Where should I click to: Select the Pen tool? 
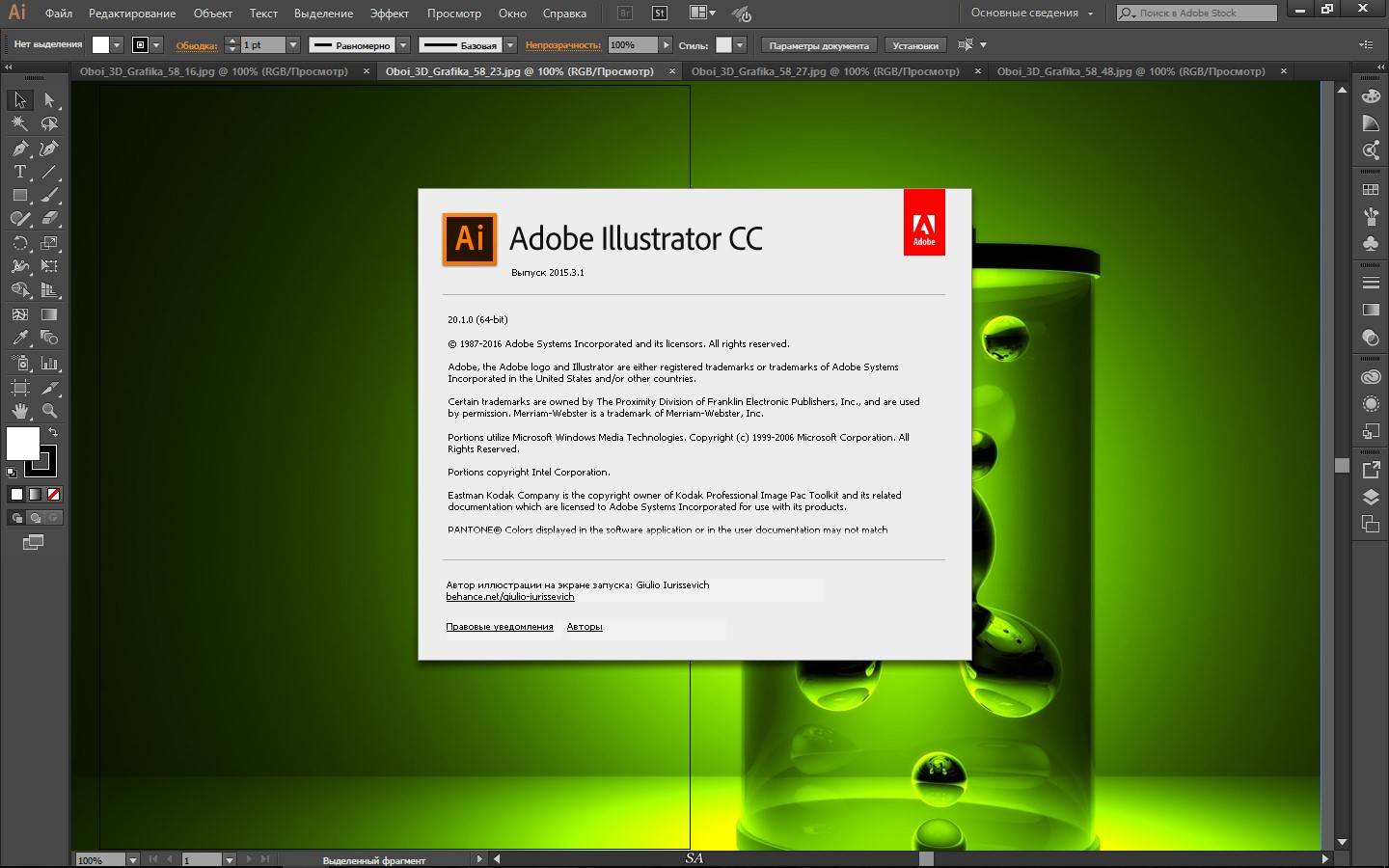click(x=19, y=148)
